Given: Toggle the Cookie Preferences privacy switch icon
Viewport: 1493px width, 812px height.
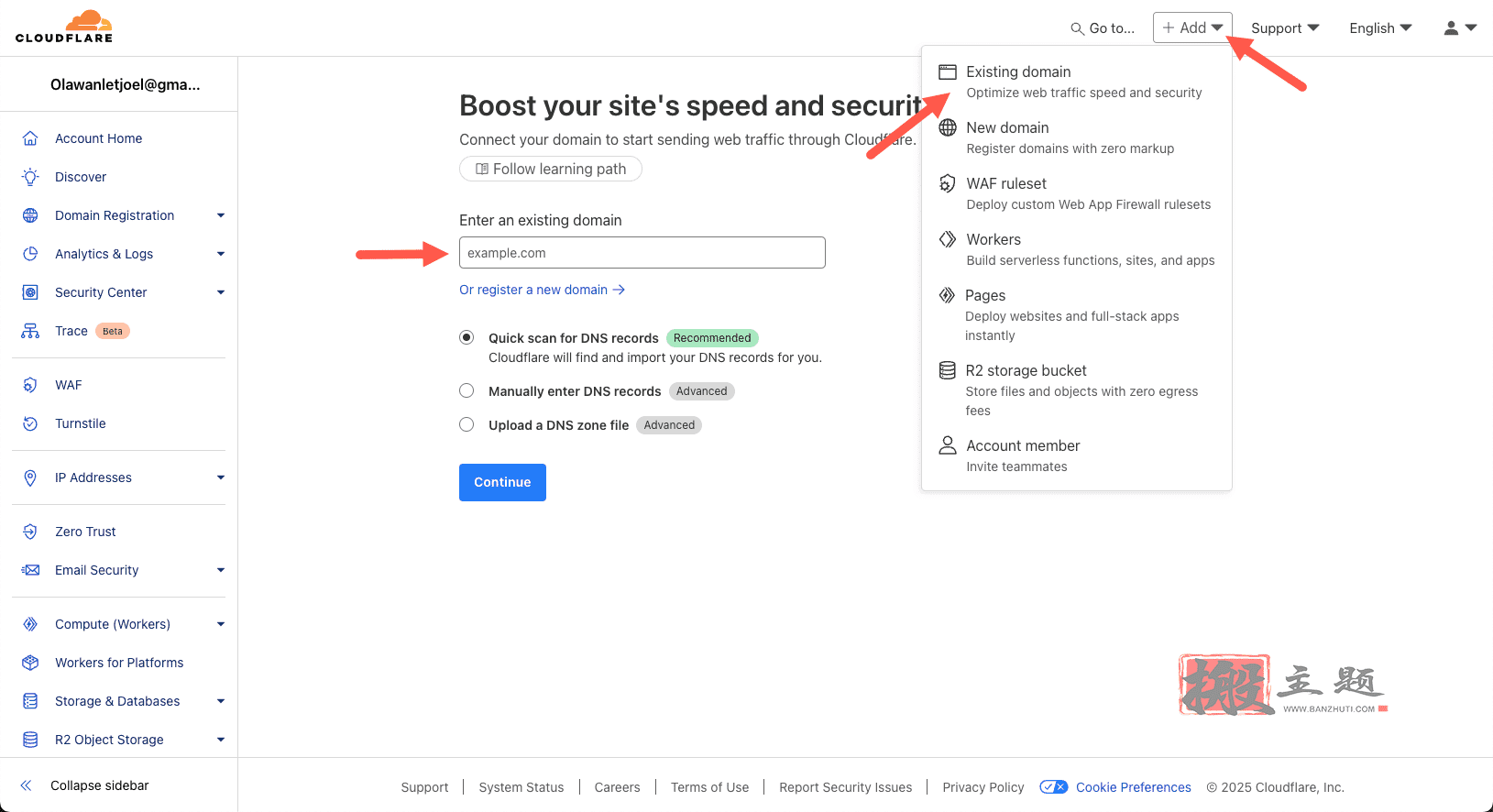Looking at the screenshot, I should tap(1054, 786).
